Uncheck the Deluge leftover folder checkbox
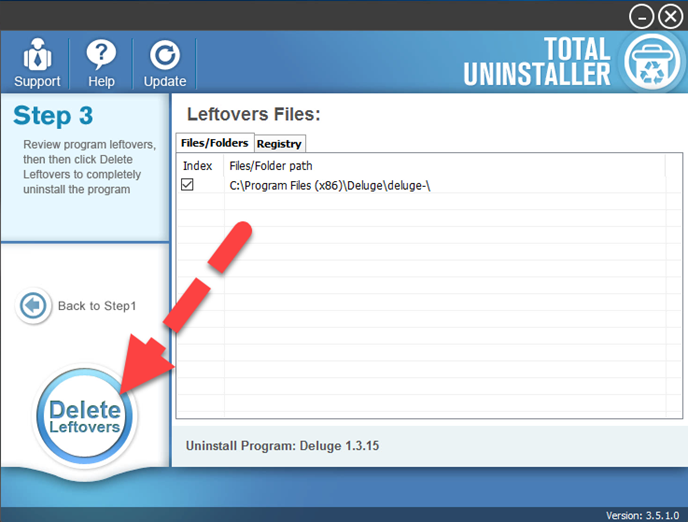The width and height of the screenshot is (688, 522). click(187, 185)
